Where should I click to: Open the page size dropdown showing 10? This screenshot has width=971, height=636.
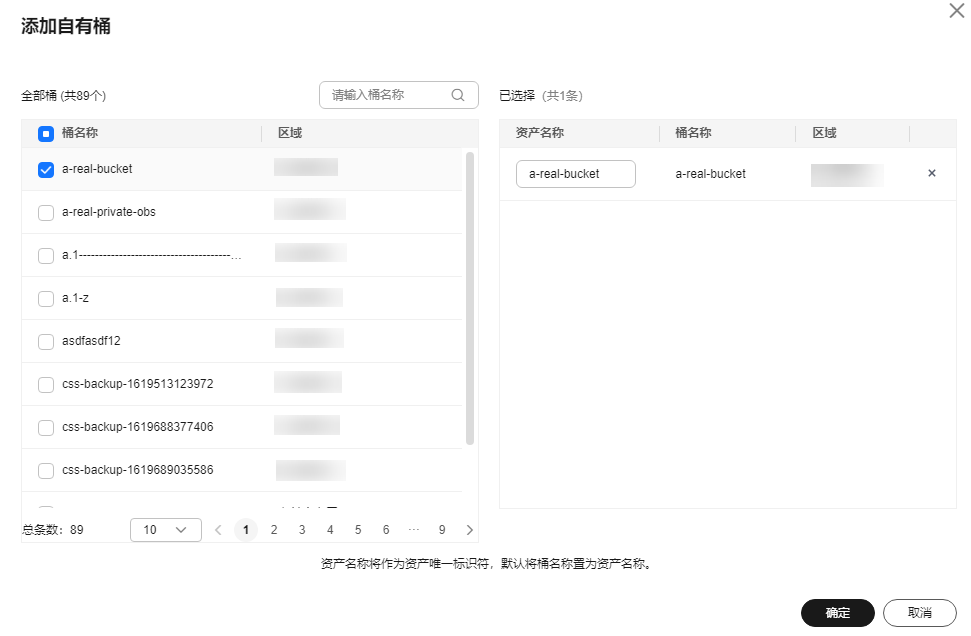[166, 530]
